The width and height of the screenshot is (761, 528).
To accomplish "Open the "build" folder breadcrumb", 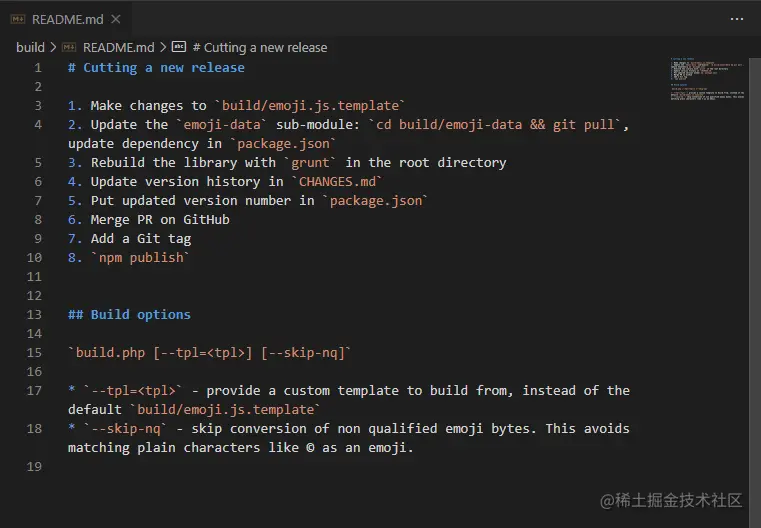I will click(x=30, y=47).
